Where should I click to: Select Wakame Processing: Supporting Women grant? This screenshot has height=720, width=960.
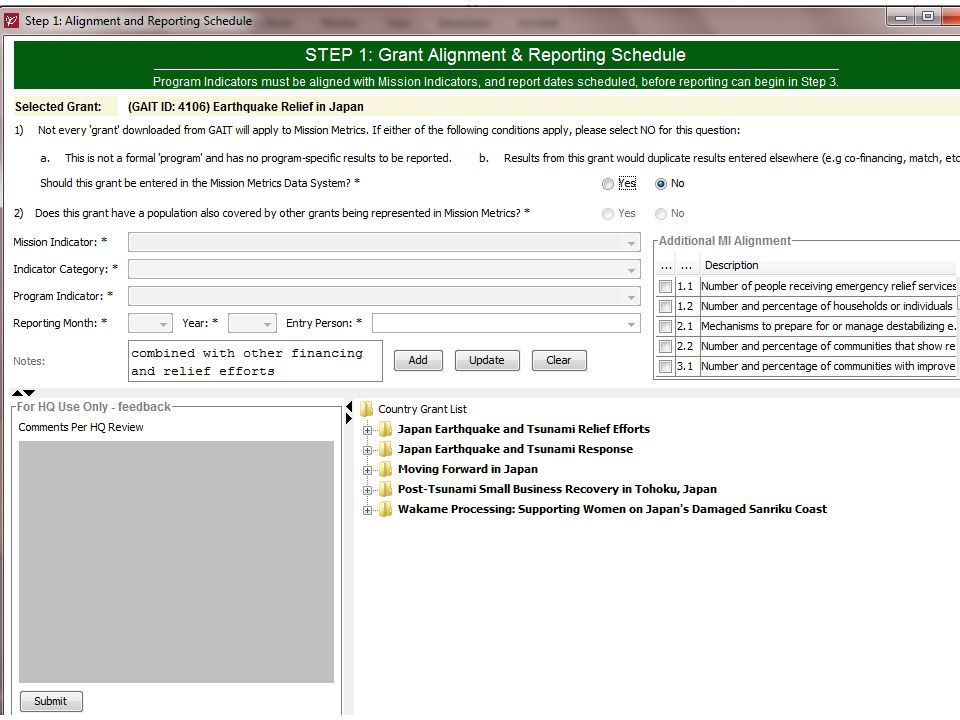(x=612, y=509)
